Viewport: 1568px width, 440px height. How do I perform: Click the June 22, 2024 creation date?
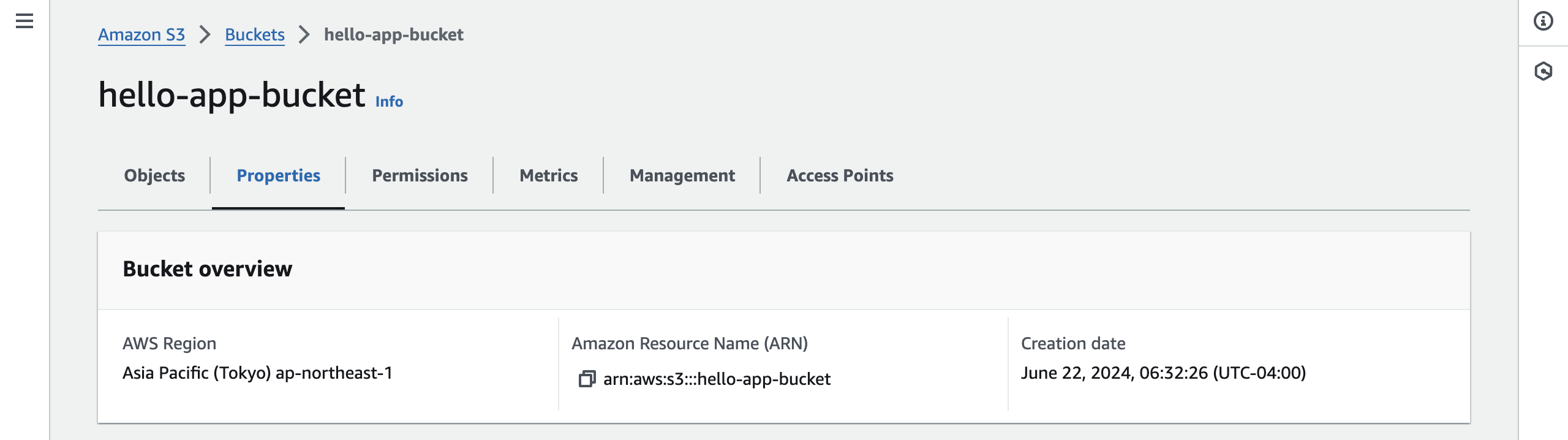point(1163,373)
